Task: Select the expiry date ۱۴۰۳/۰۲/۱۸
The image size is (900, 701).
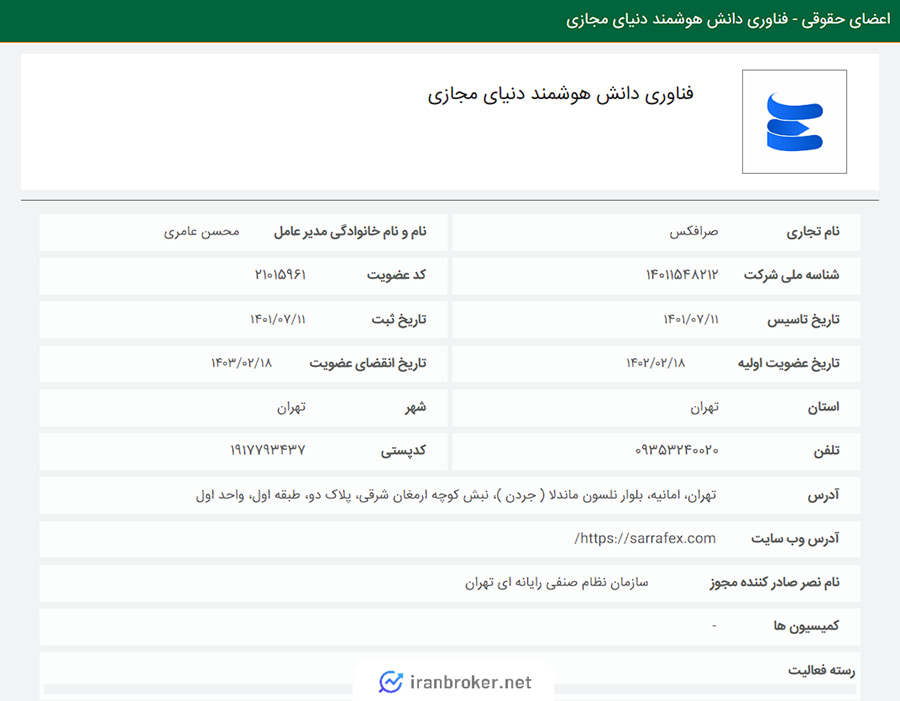Action: [241, 363]
